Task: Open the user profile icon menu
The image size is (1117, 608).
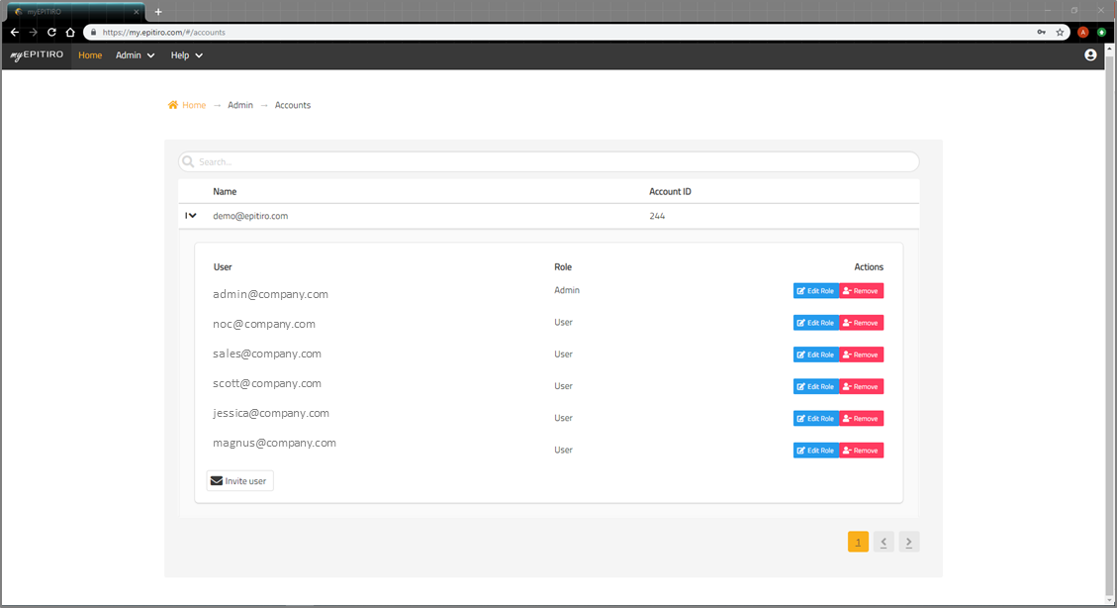Action: 1090,55
